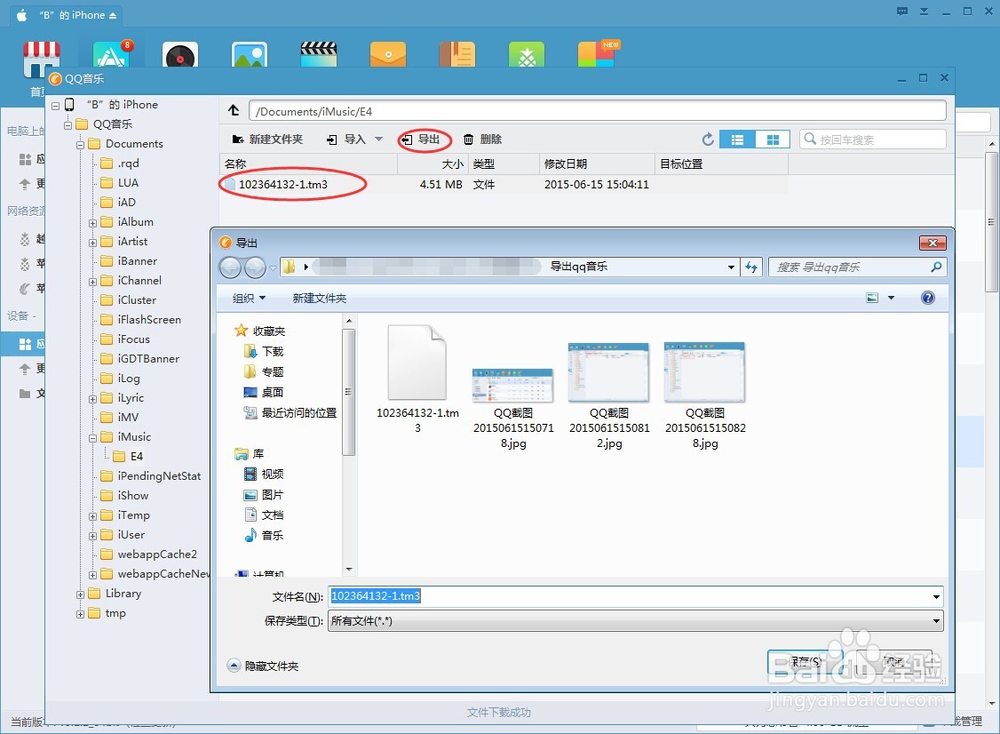
Task: Open the music vinyl record icon
Action: coord(180,55)
